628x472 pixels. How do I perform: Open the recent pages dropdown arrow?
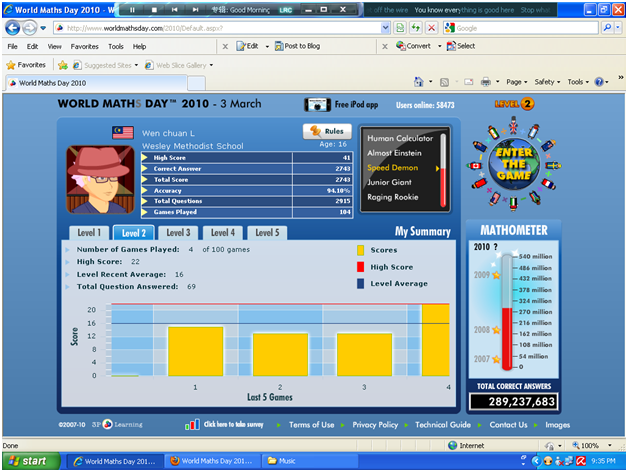click(43, 28)
